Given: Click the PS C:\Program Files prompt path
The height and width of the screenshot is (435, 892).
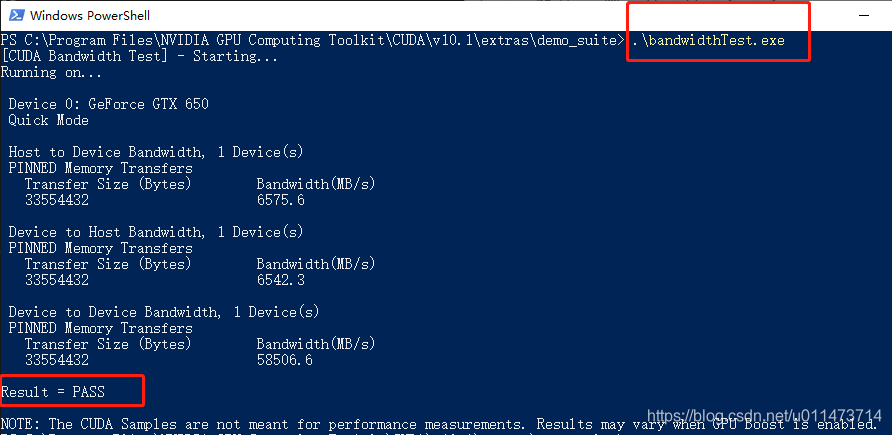Looking at the screenshot, I should tap(312, 40).
